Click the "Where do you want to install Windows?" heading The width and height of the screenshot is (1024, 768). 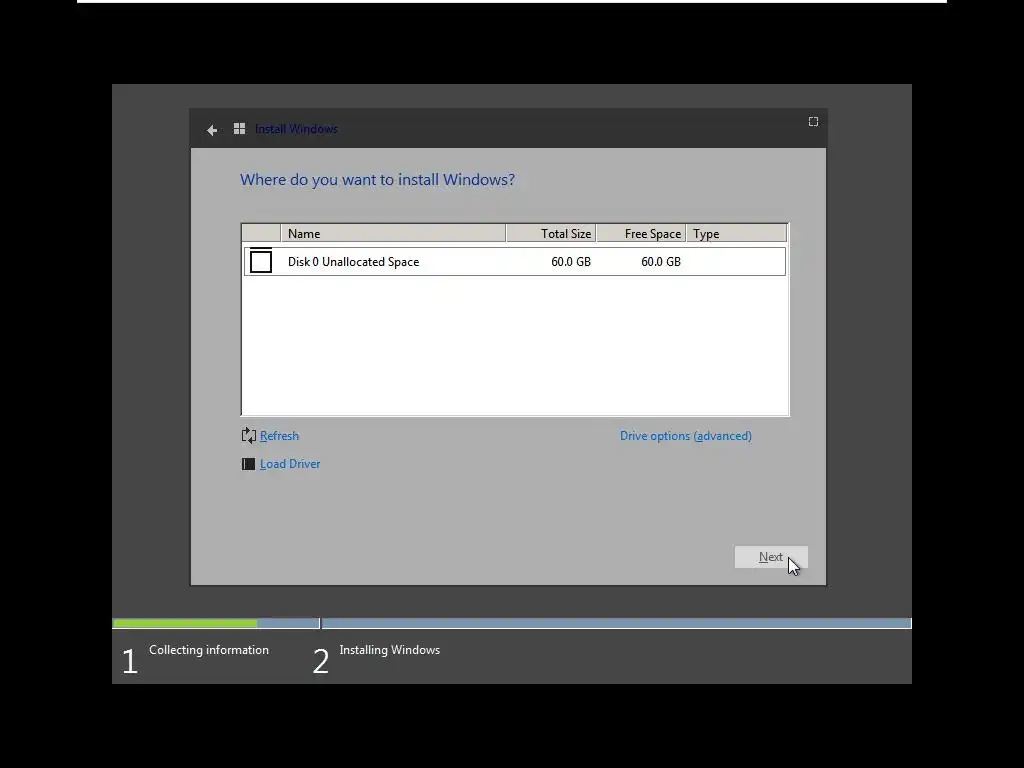pos(377,180)
